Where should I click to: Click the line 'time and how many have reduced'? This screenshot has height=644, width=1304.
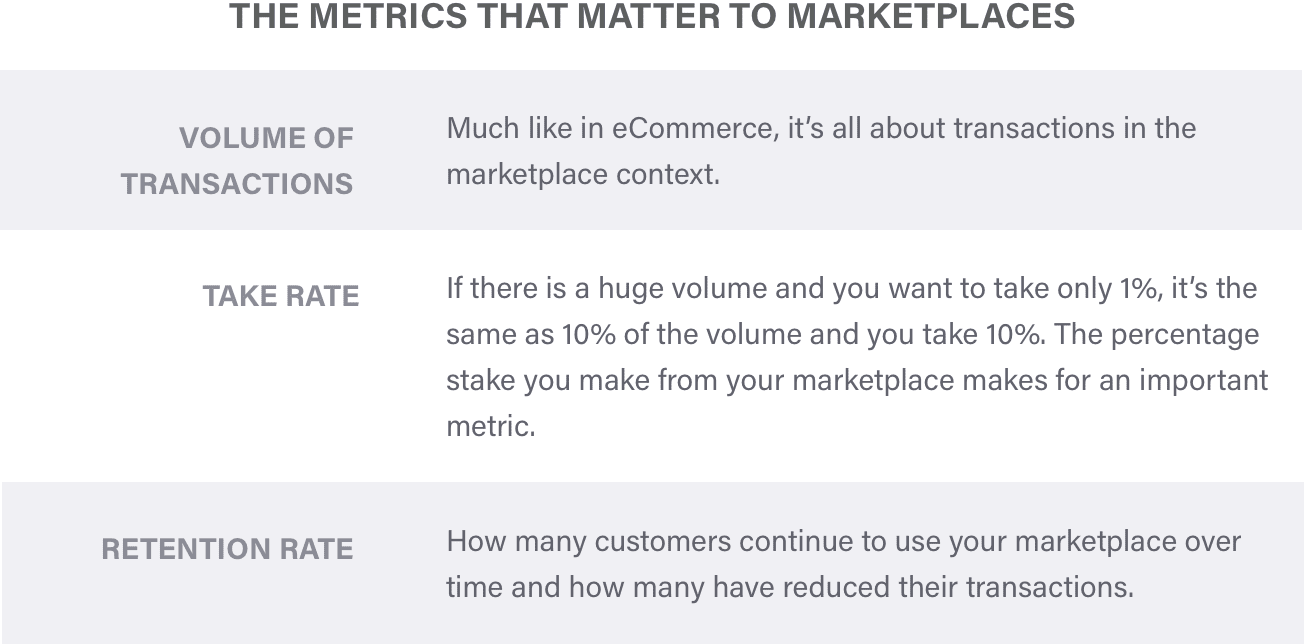790,587
